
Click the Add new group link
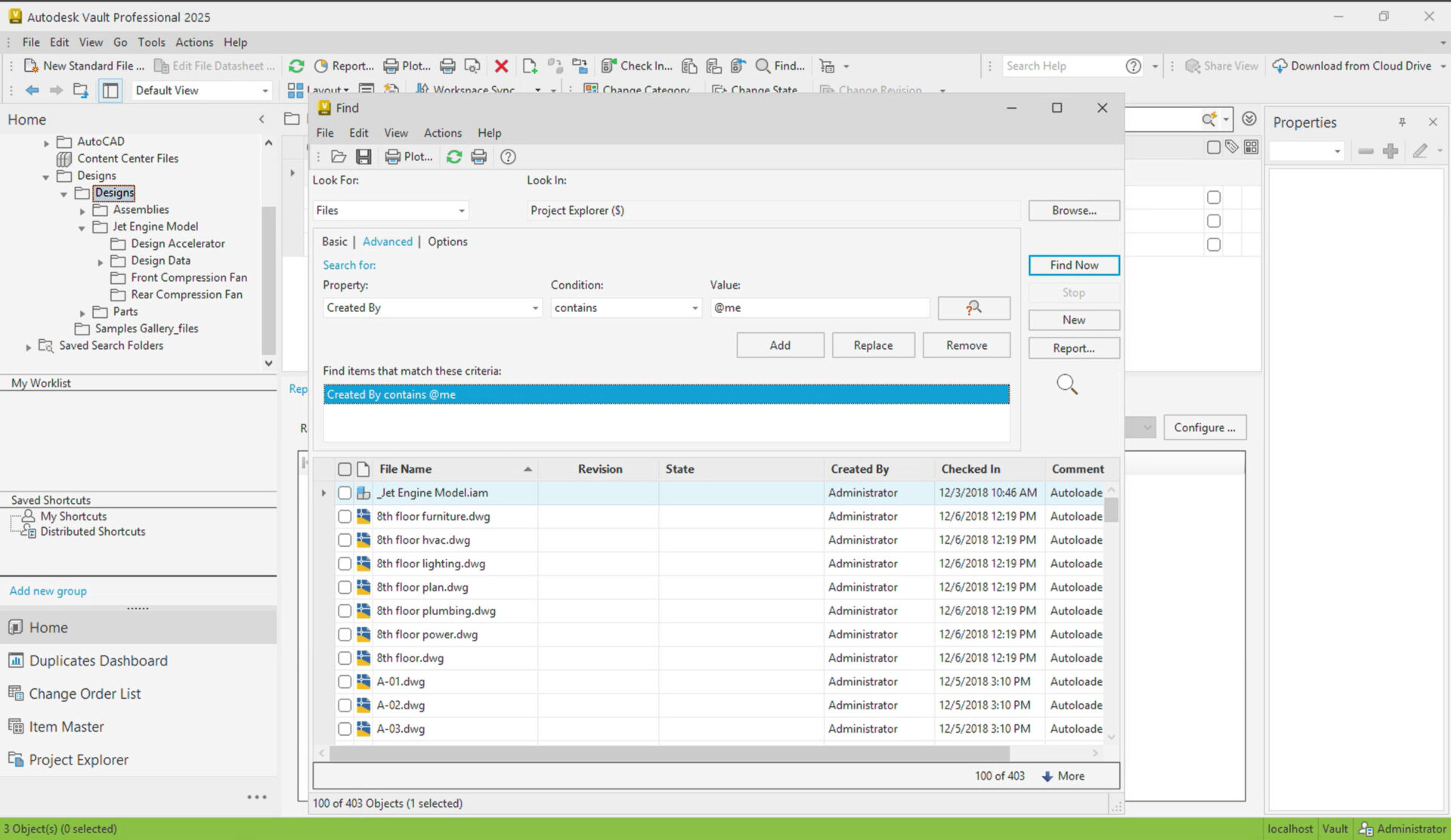click(x=48, y=591)
